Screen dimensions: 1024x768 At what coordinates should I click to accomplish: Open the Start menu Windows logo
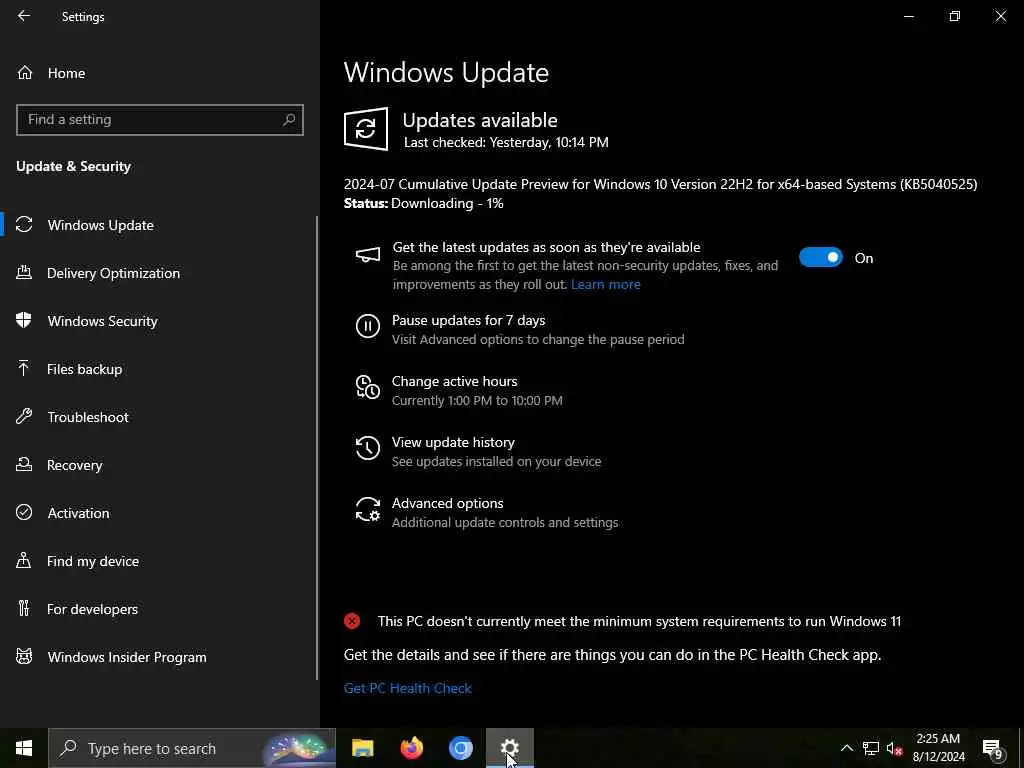click(x=24, y=748)
